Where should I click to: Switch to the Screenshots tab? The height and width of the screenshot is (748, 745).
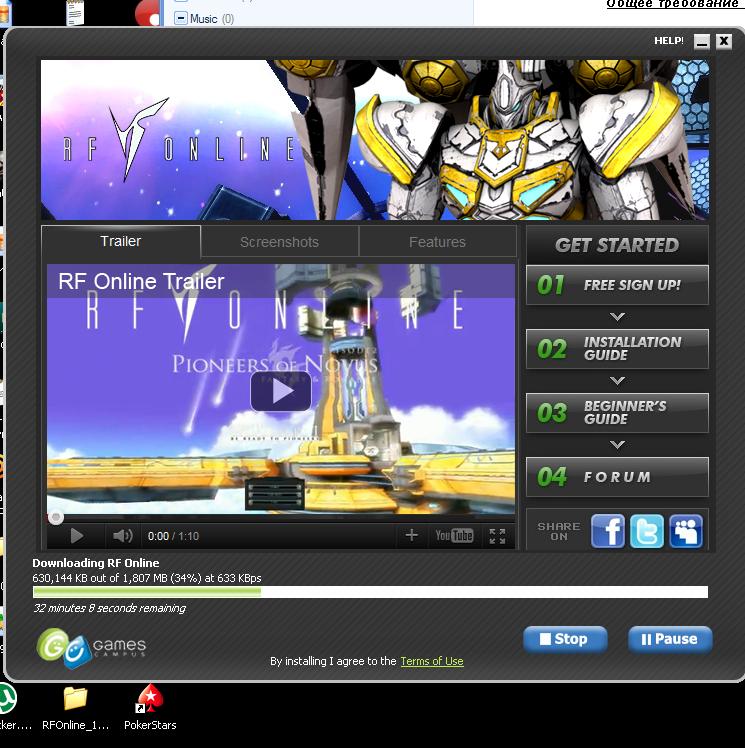(x=279, y=242)
